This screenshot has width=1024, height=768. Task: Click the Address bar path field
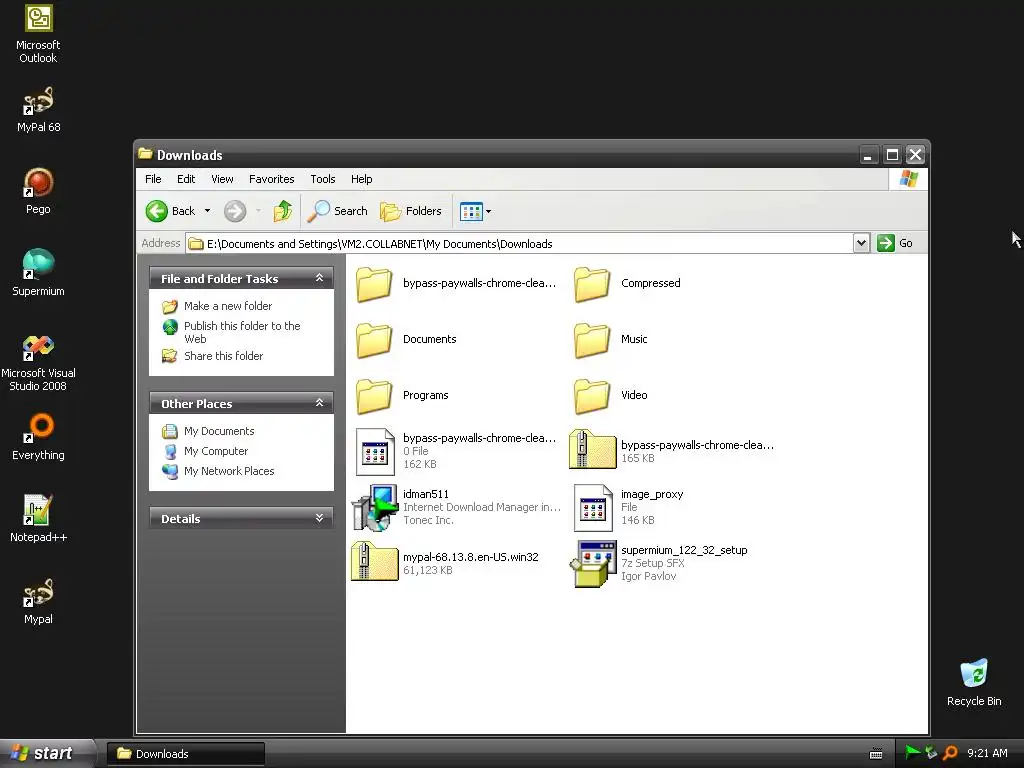[x=520, y=244]
